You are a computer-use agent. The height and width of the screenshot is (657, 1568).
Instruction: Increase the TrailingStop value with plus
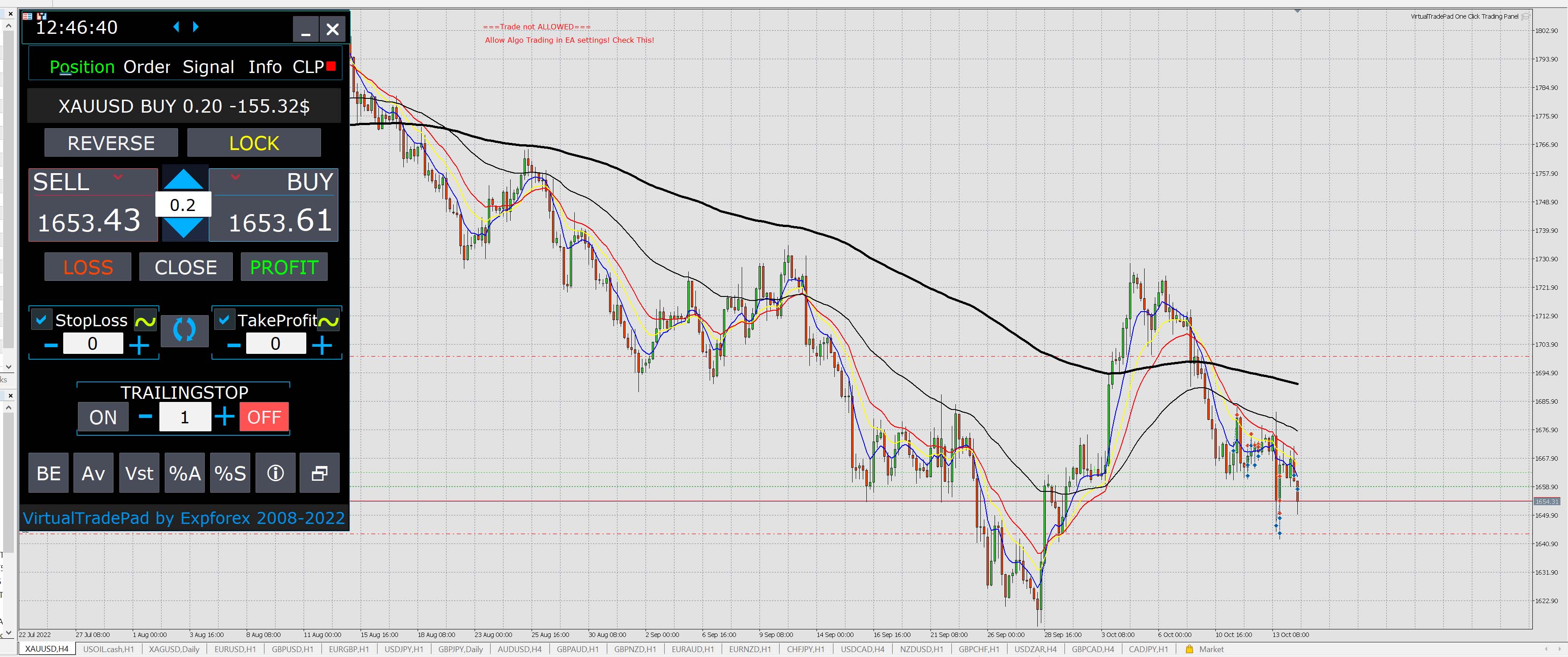(225, 417)
